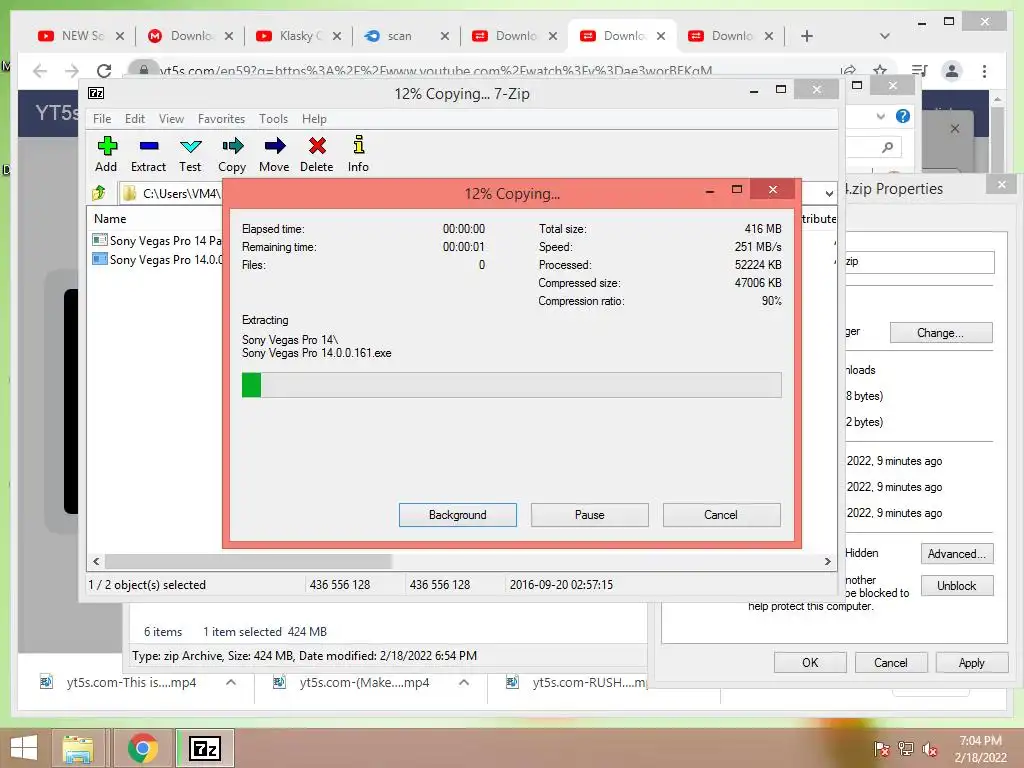Click the network tray icon

tap(906, 749)
